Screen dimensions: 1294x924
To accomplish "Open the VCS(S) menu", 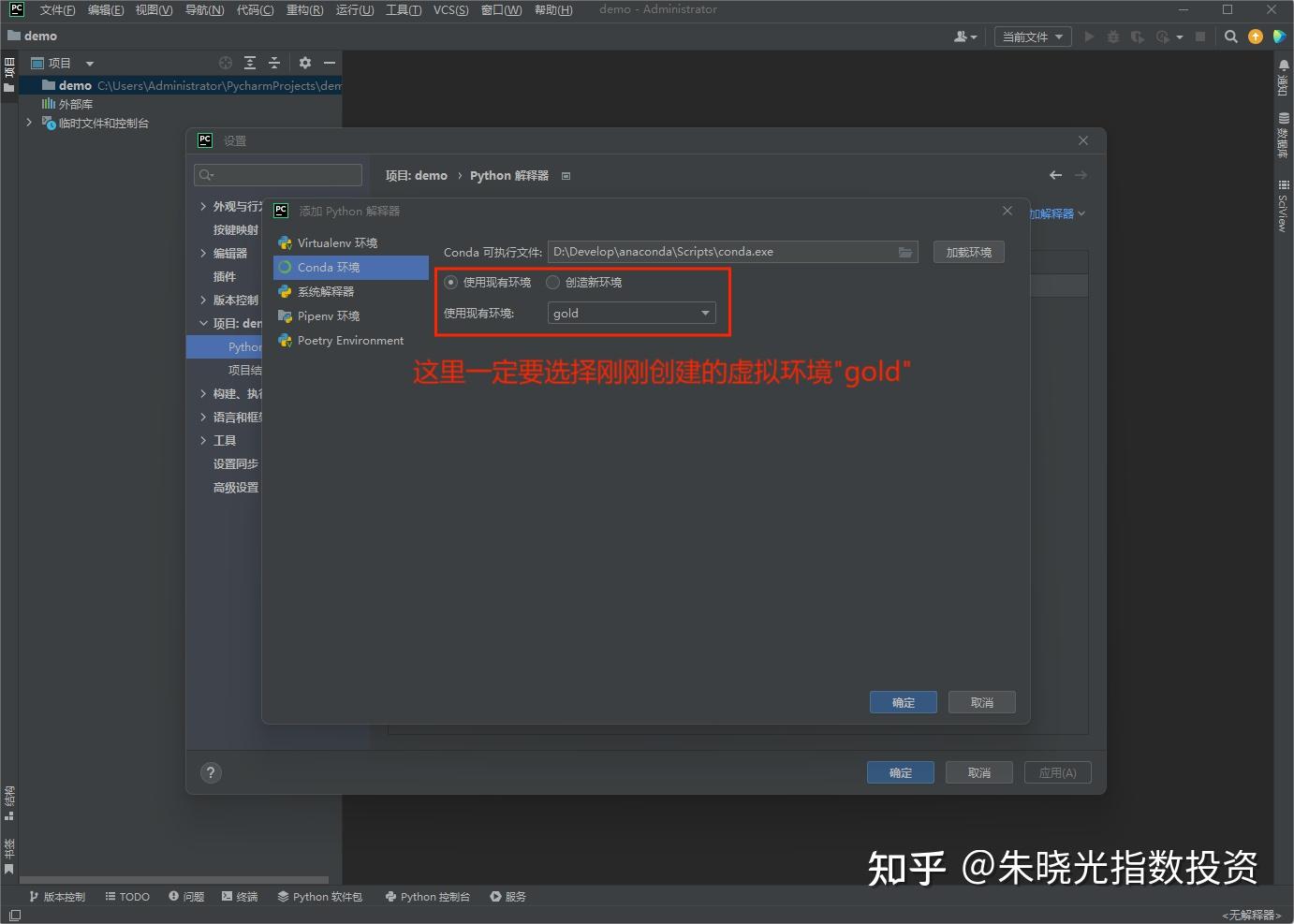I will (x=450, y=10).
